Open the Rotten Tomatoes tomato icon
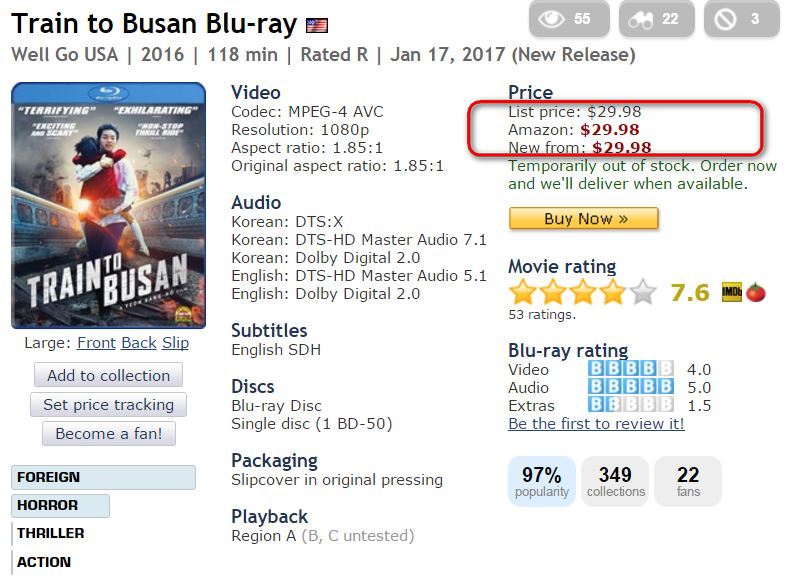The image size is (796, 579). click(755, 293)
